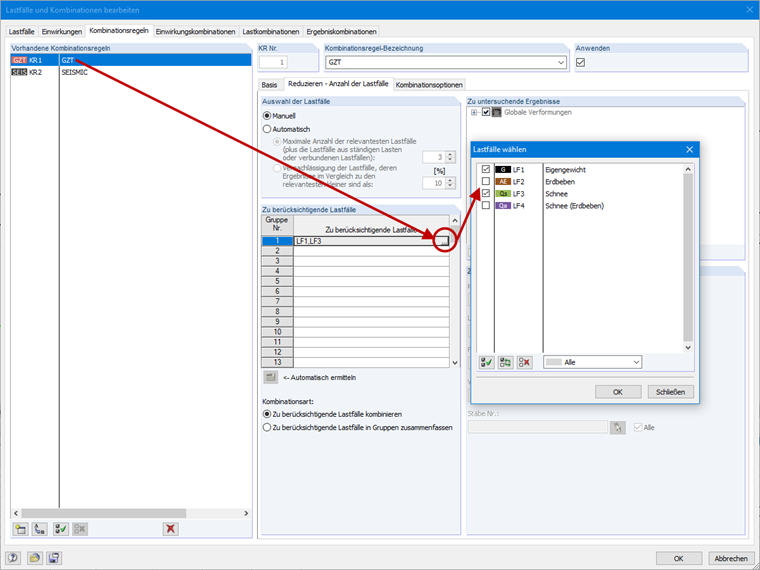Click the left arrow of rules list scrollbar
760x570 pixels.
[x=16, y=513]
